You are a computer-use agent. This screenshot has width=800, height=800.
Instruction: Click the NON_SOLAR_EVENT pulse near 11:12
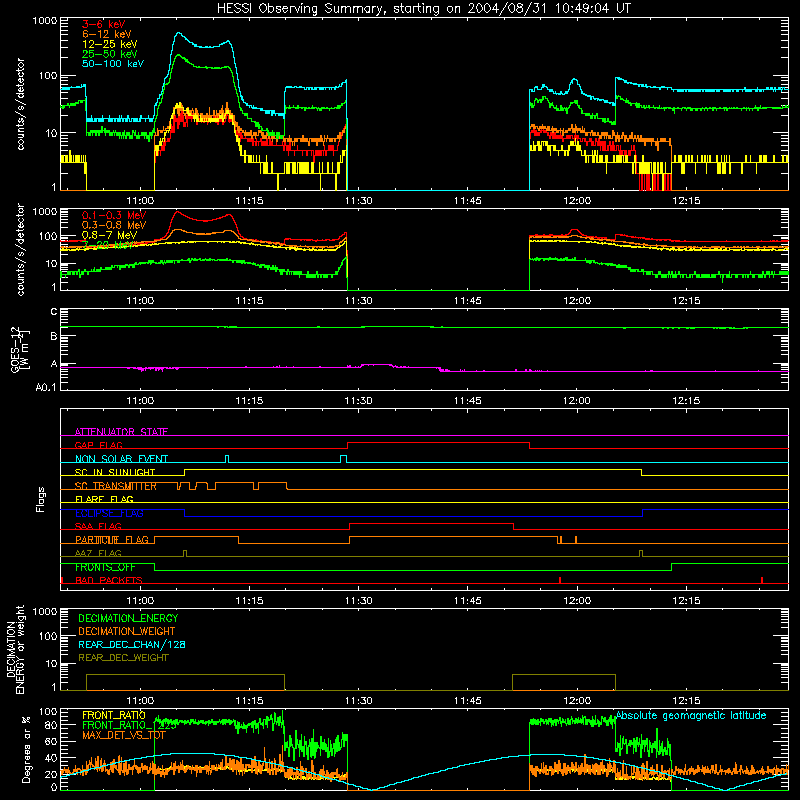pos(227,459)
